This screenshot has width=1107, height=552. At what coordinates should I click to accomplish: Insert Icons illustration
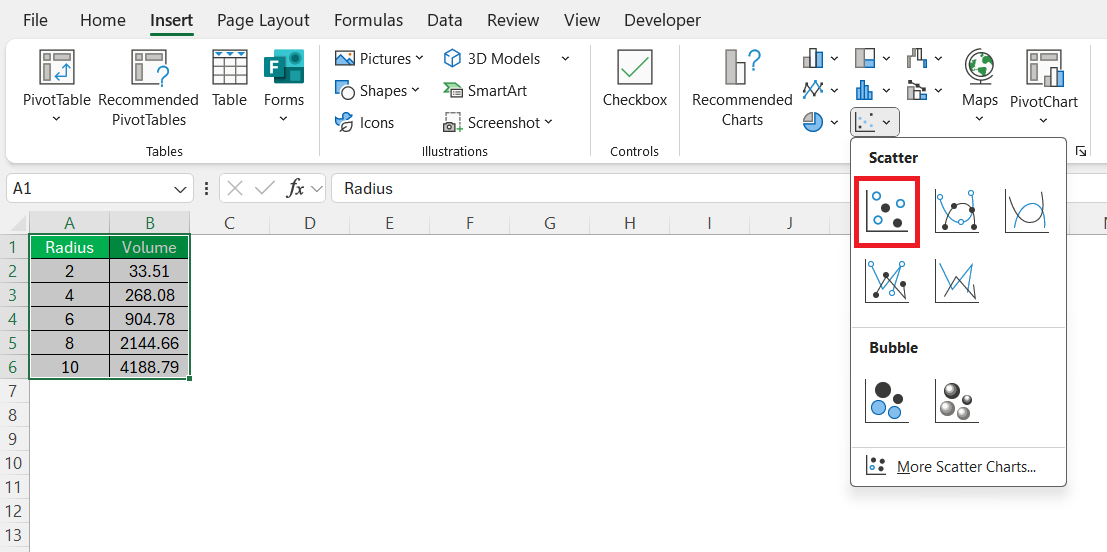click(x=364, y=122)
